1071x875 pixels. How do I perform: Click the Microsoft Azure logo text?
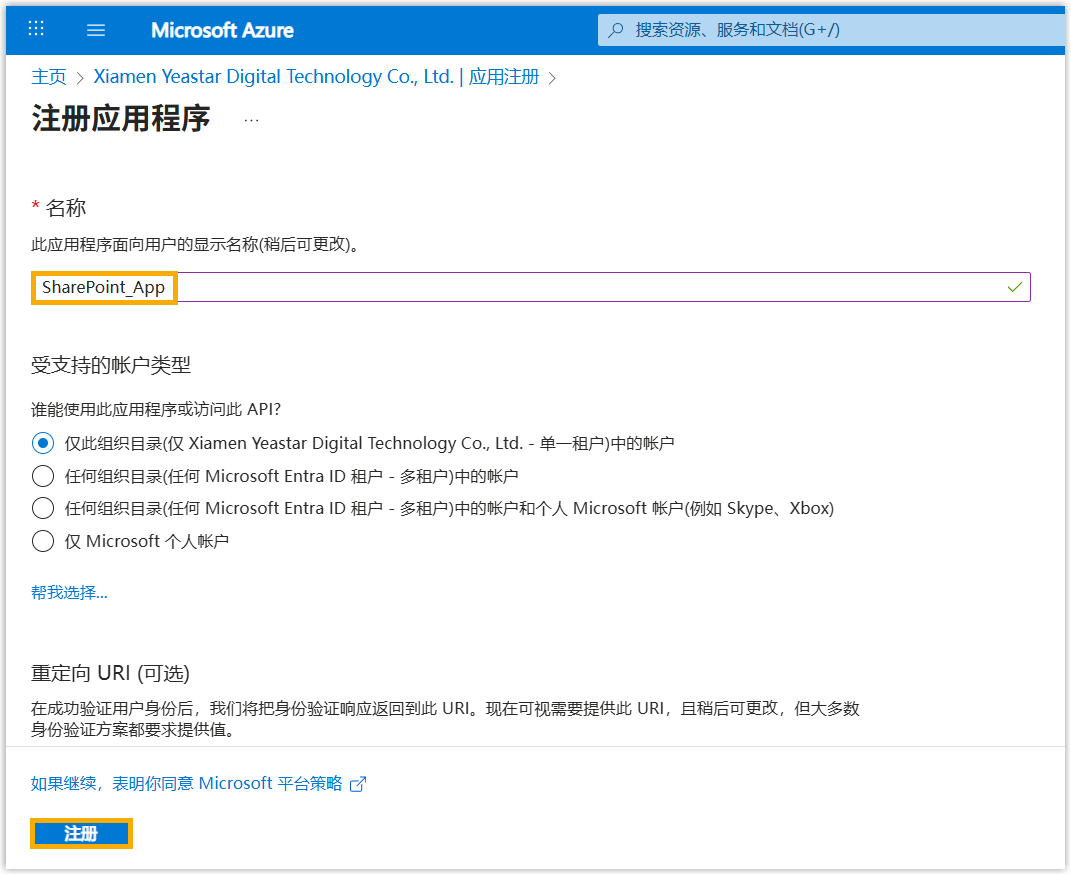coord(222,30)
